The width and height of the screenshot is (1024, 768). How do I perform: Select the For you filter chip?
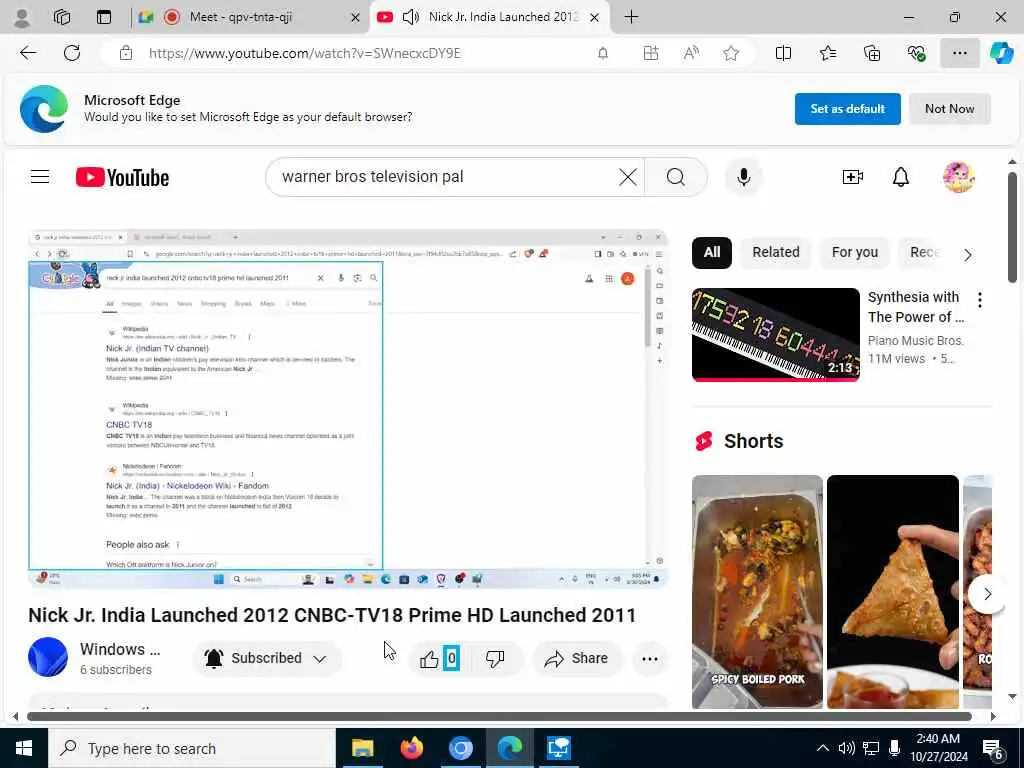coord(855,252)
